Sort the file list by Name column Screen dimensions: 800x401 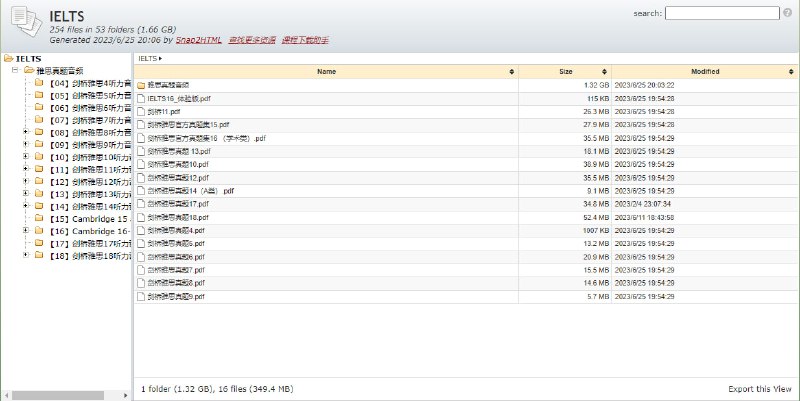(x=327, y=72)
